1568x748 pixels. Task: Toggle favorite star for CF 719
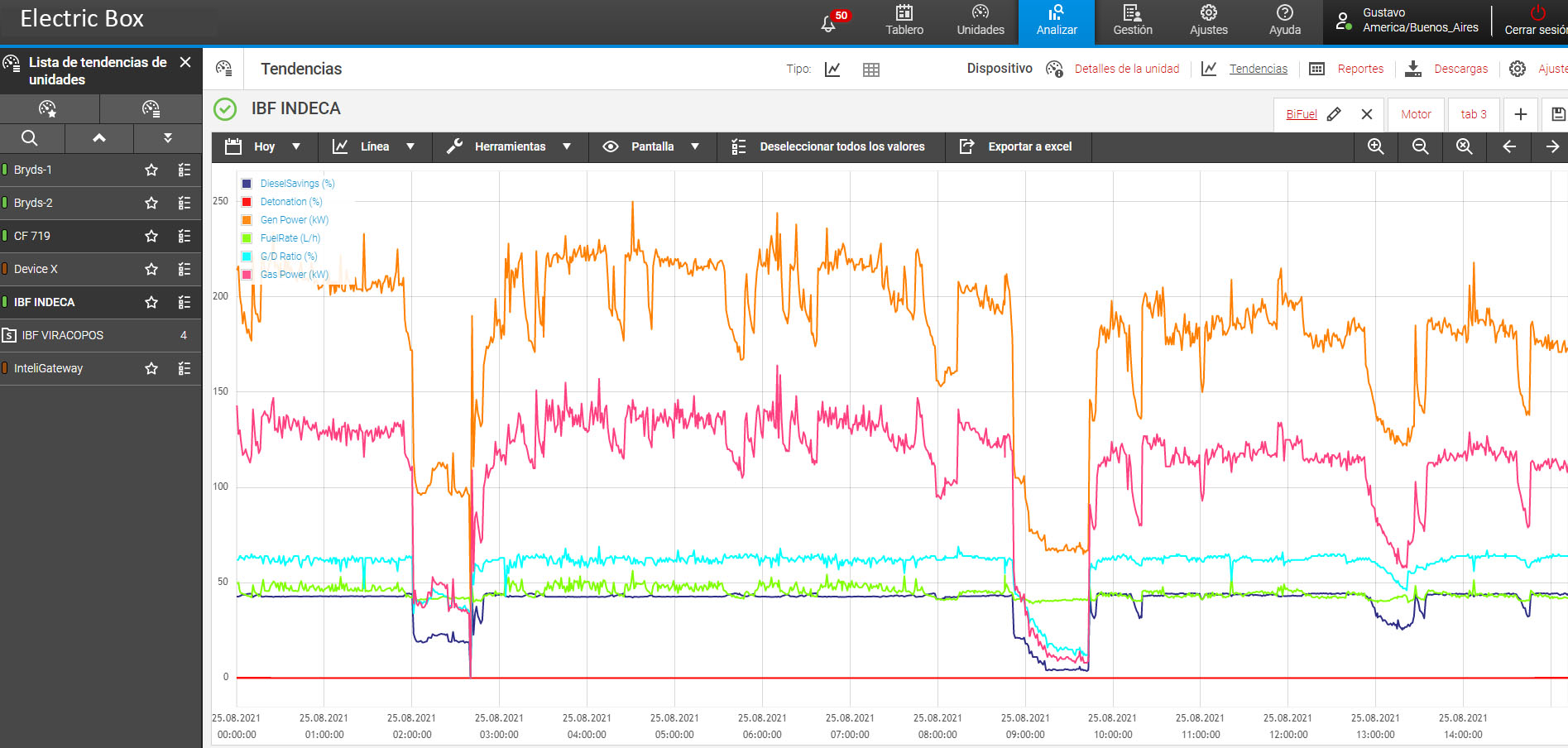click(x=151, y=236)
